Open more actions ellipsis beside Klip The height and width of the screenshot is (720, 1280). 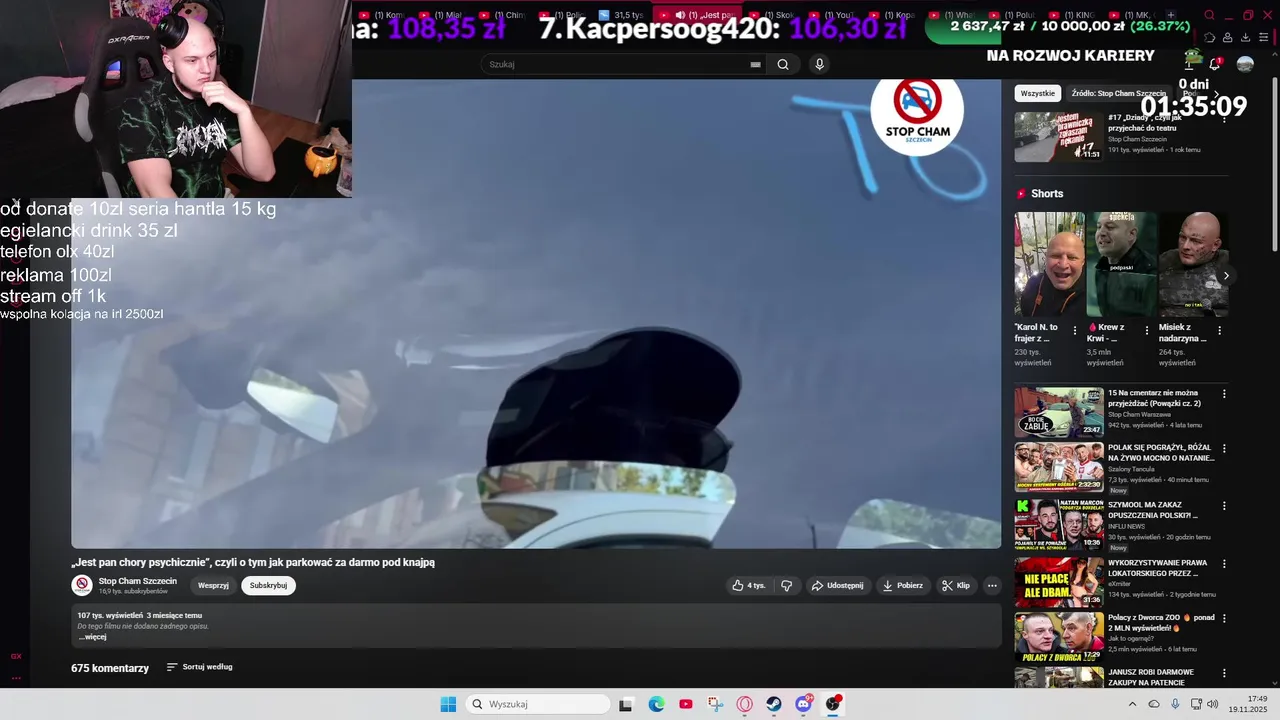[x=992, y=585]
